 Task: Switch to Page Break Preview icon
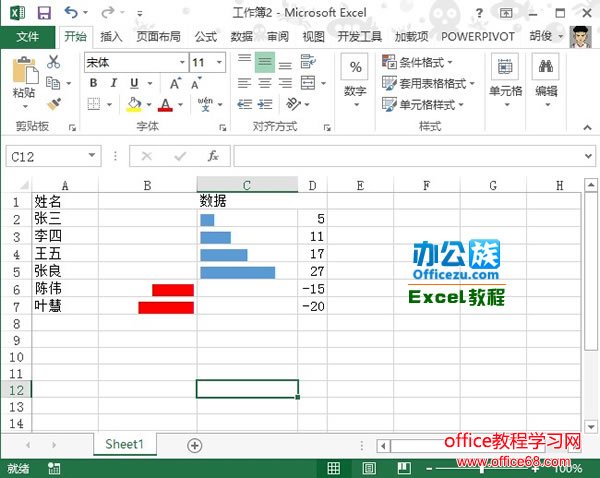coord(404,468)
